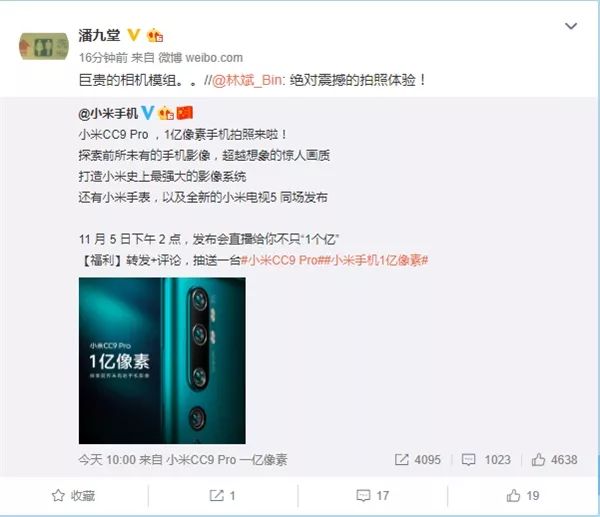
Task: Open the 微博 weibo.com source link
Action: point(201,58)
